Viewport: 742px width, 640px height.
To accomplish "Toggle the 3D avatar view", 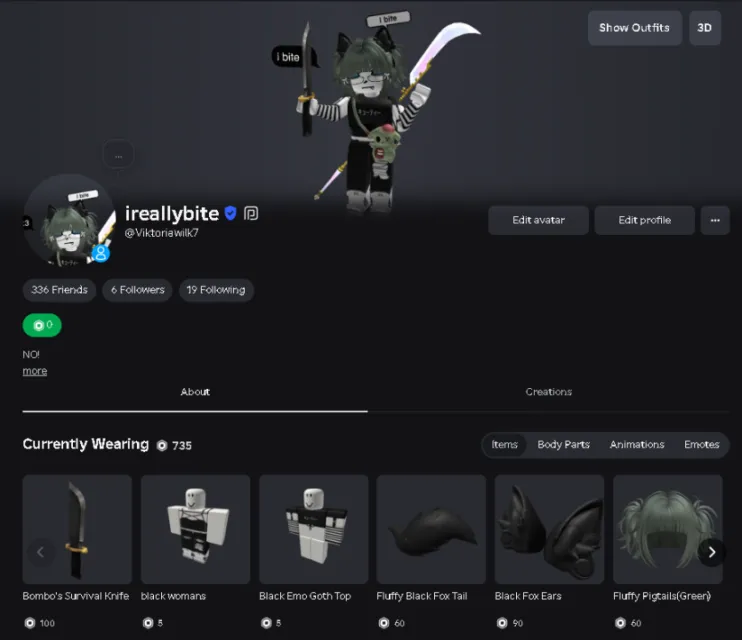I will coord(705,28).
